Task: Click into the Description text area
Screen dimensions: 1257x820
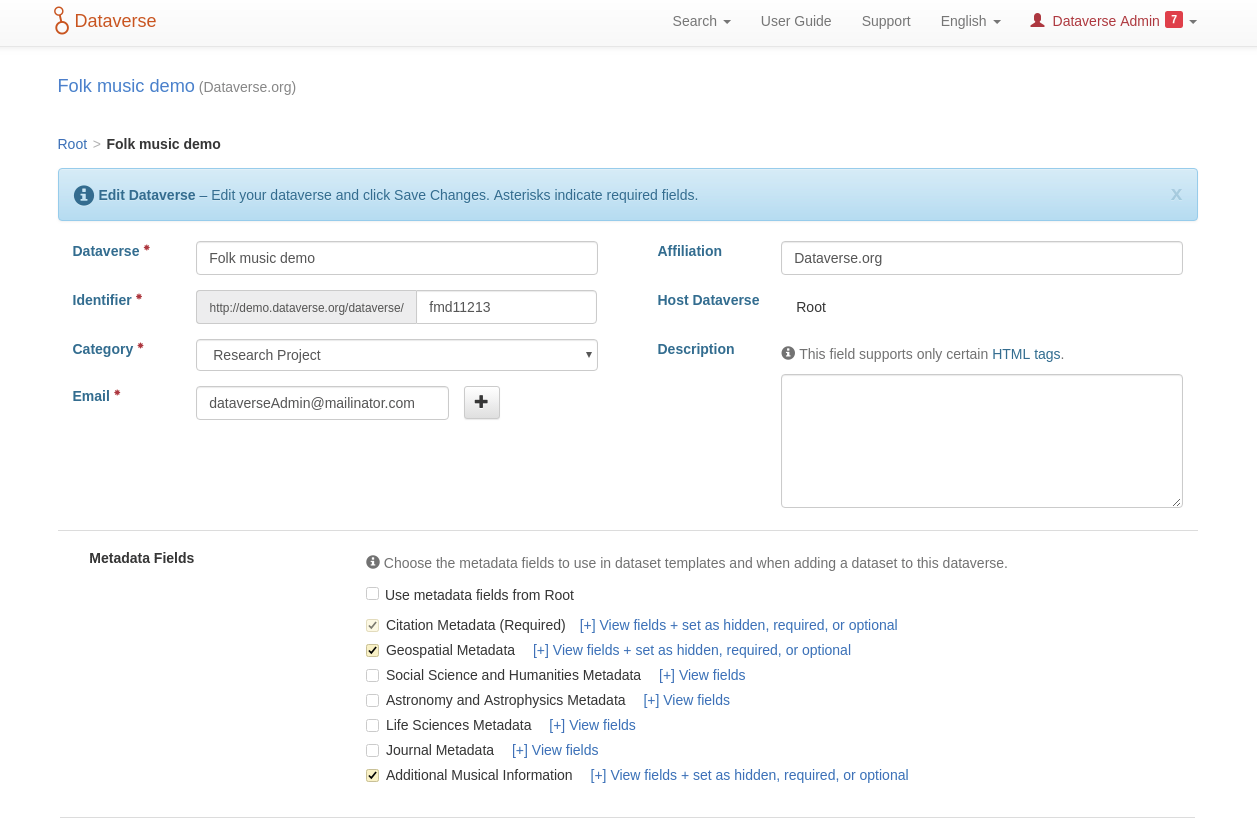Action: click(981, 441)
